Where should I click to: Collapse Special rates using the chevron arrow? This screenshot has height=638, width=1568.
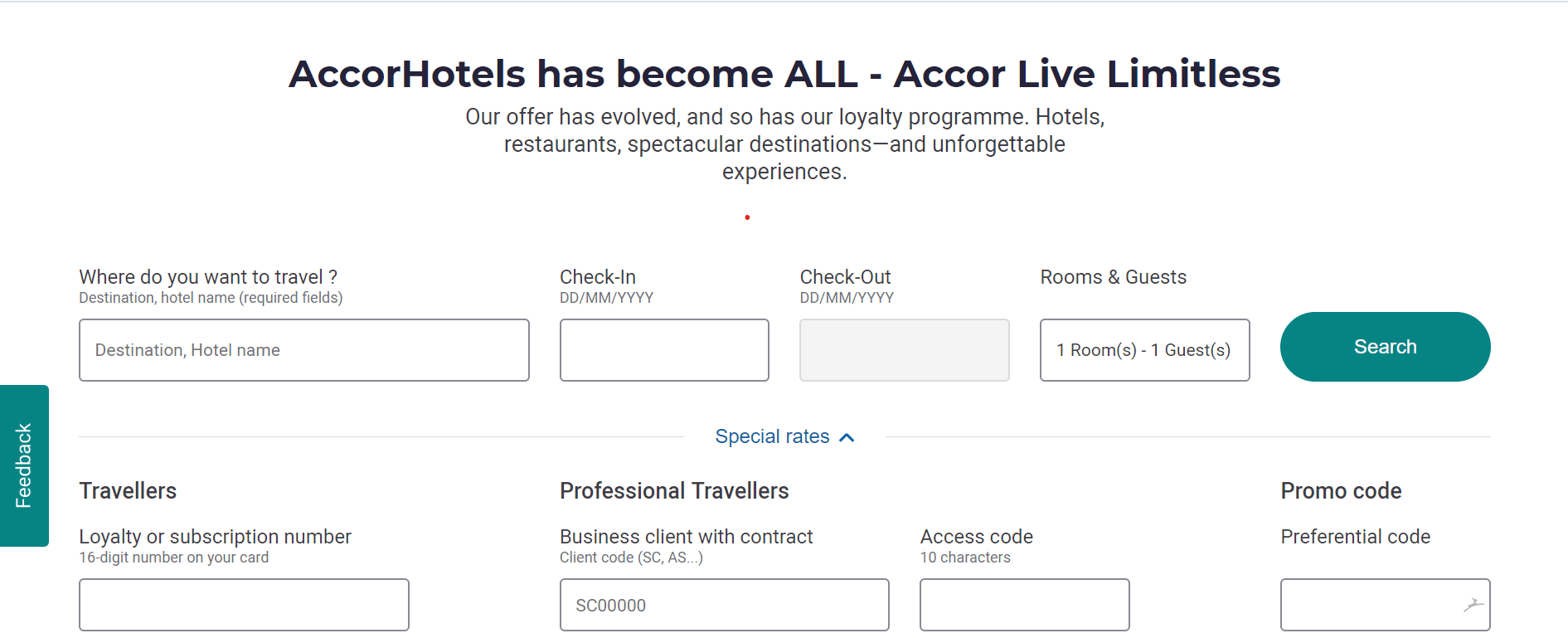847,437
